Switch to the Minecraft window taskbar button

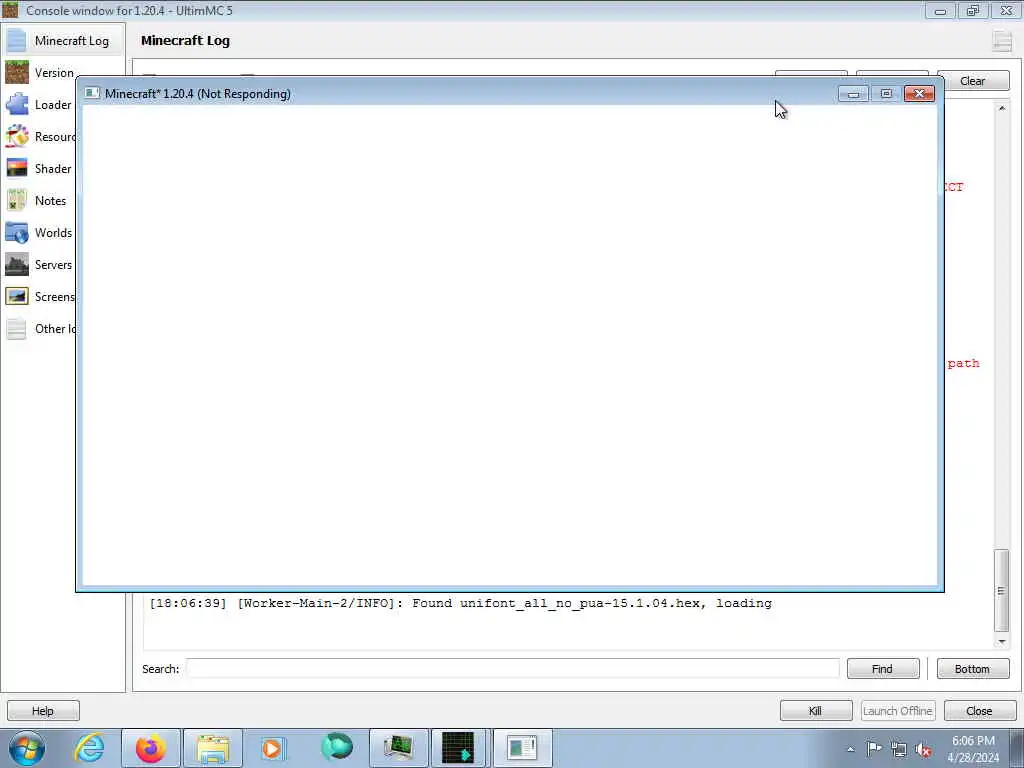pos(522,748)
